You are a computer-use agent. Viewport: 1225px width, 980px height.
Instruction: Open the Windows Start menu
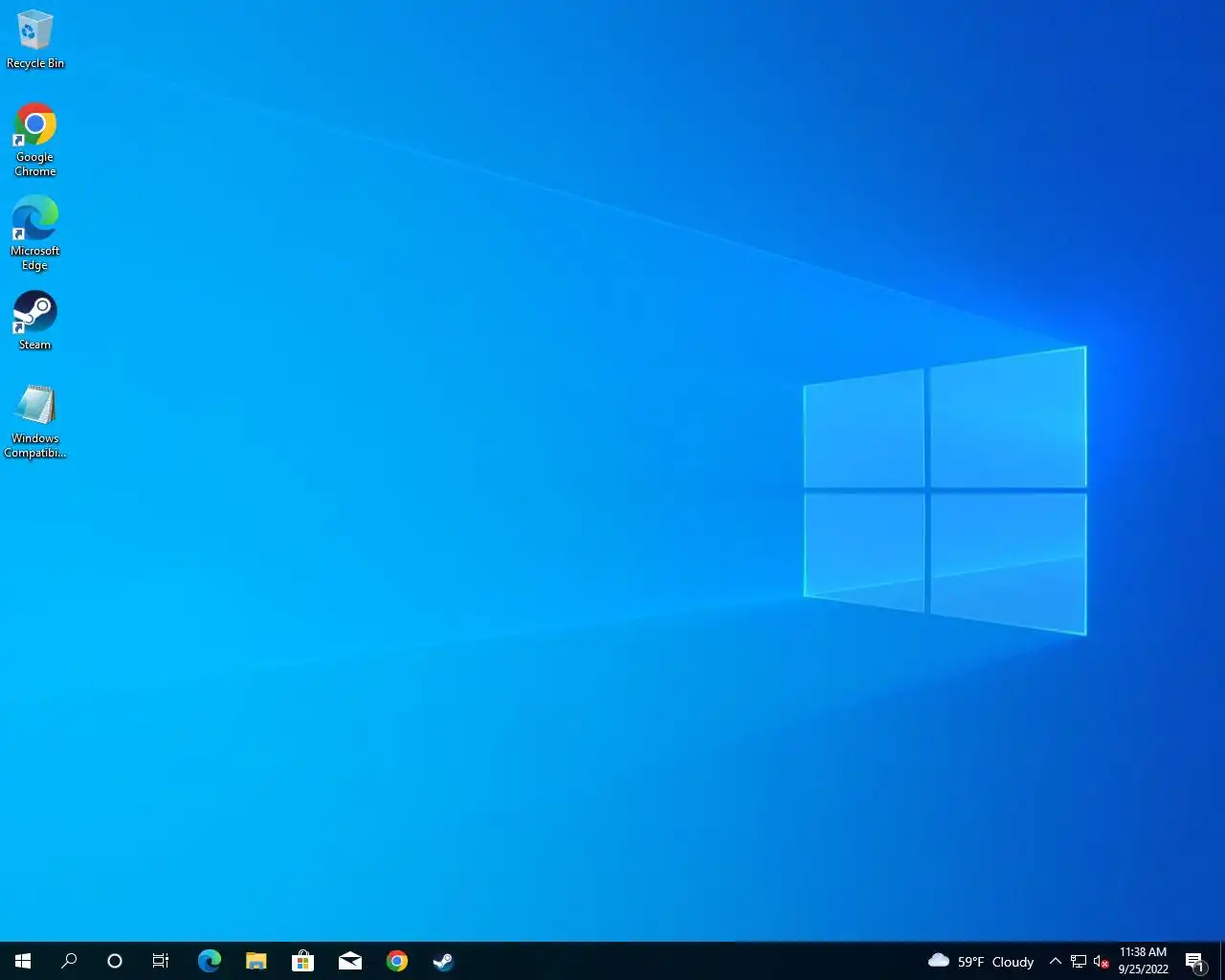pos(23,961)
